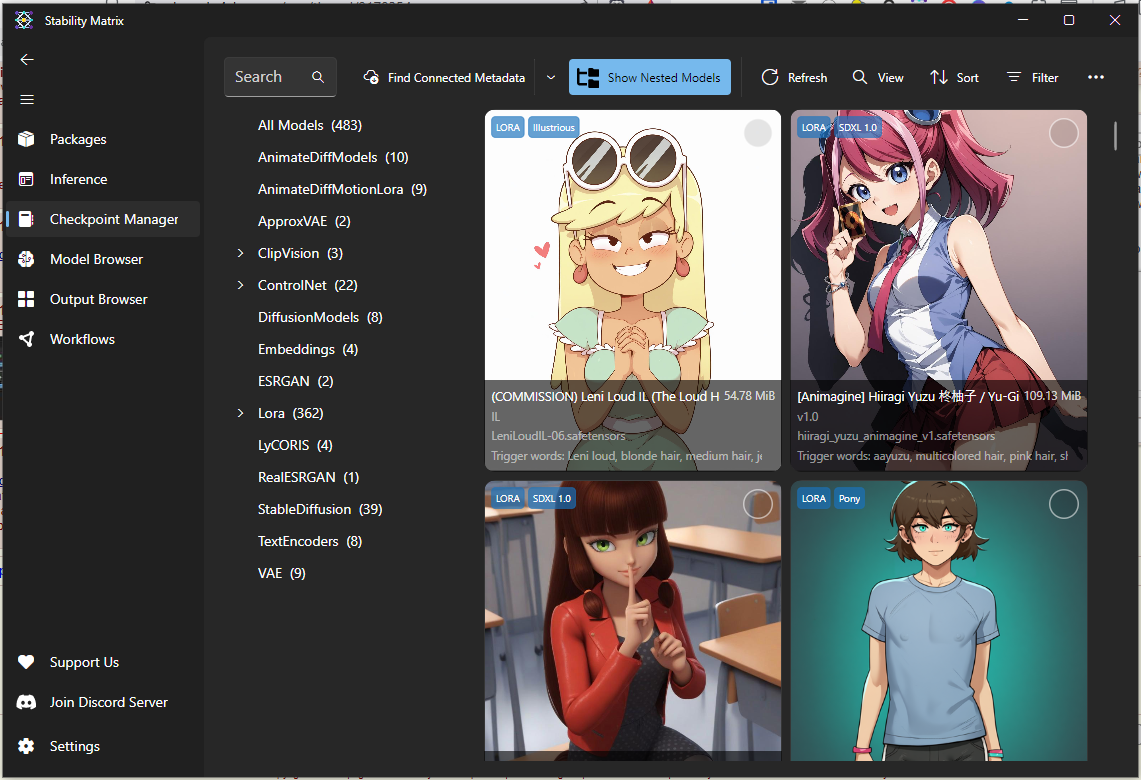
Task: Select AnimateDiffMotionLora (9) category
Action: tap(342, 189)
